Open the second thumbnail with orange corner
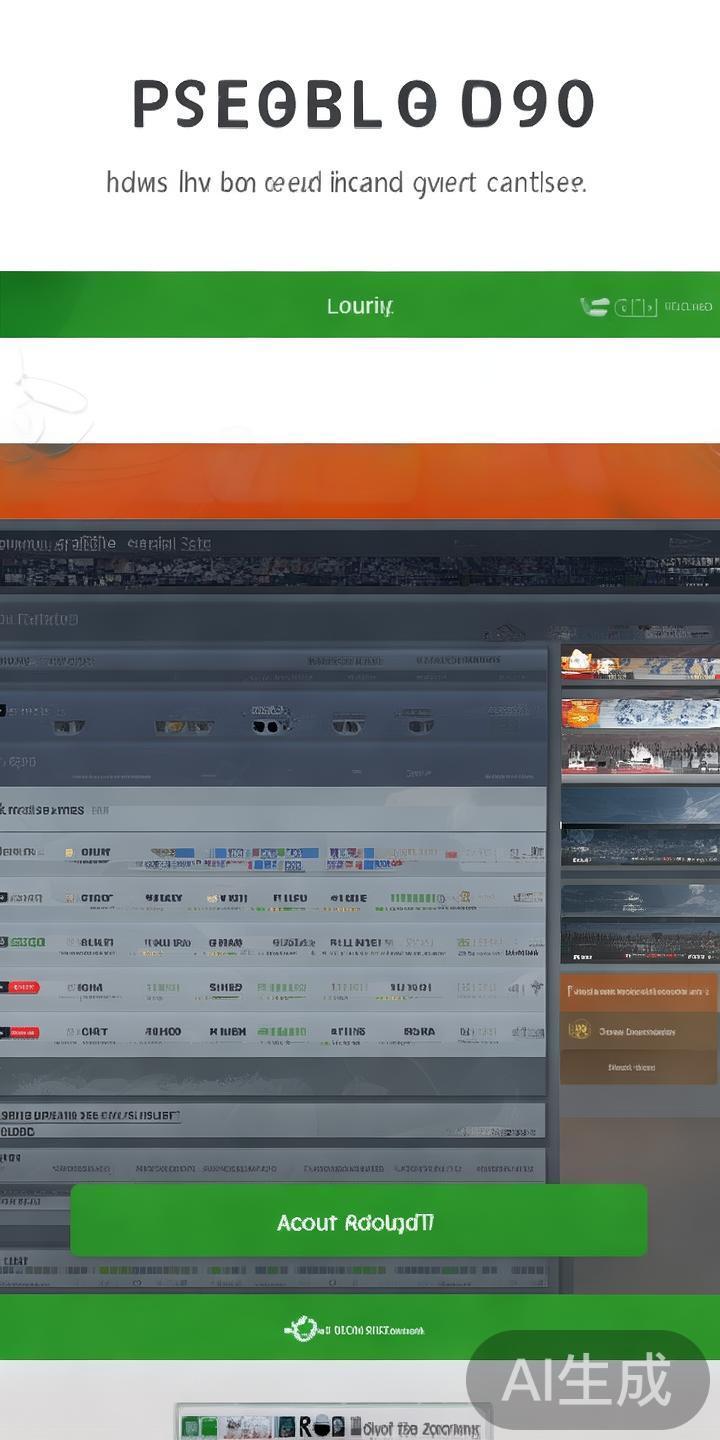 coord(639,712)
